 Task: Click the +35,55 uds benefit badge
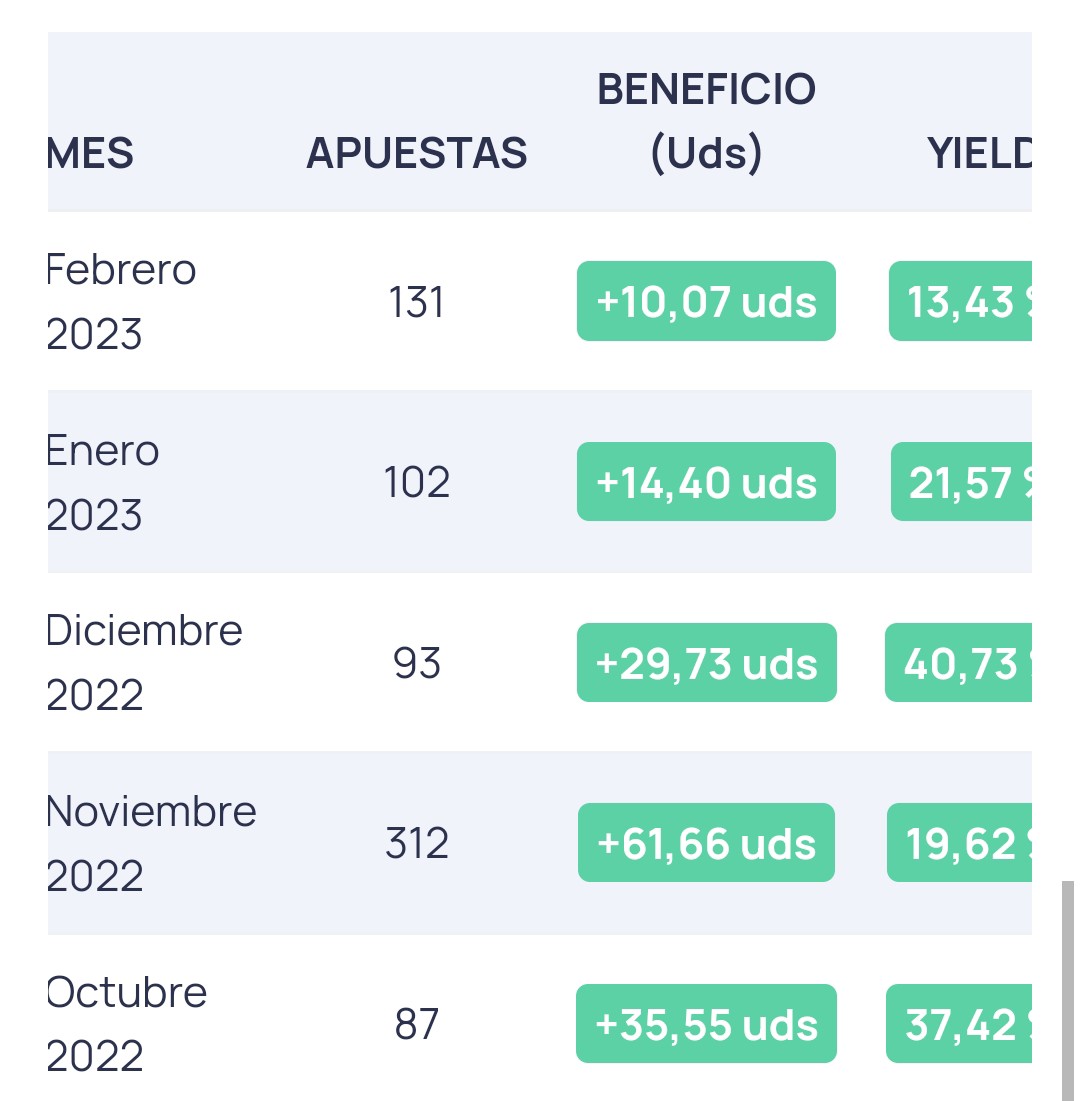coord(706,1023)
